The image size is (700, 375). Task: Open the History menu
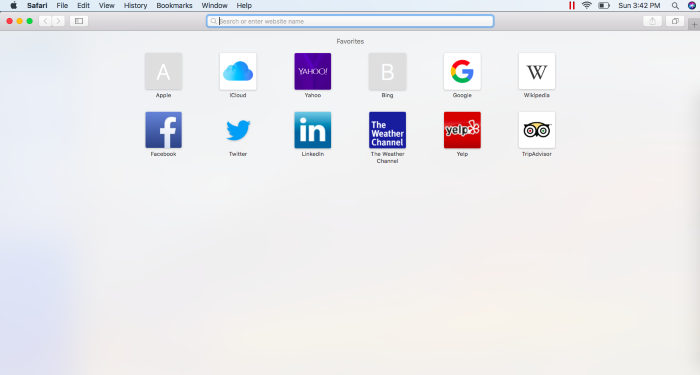point(135,5)
